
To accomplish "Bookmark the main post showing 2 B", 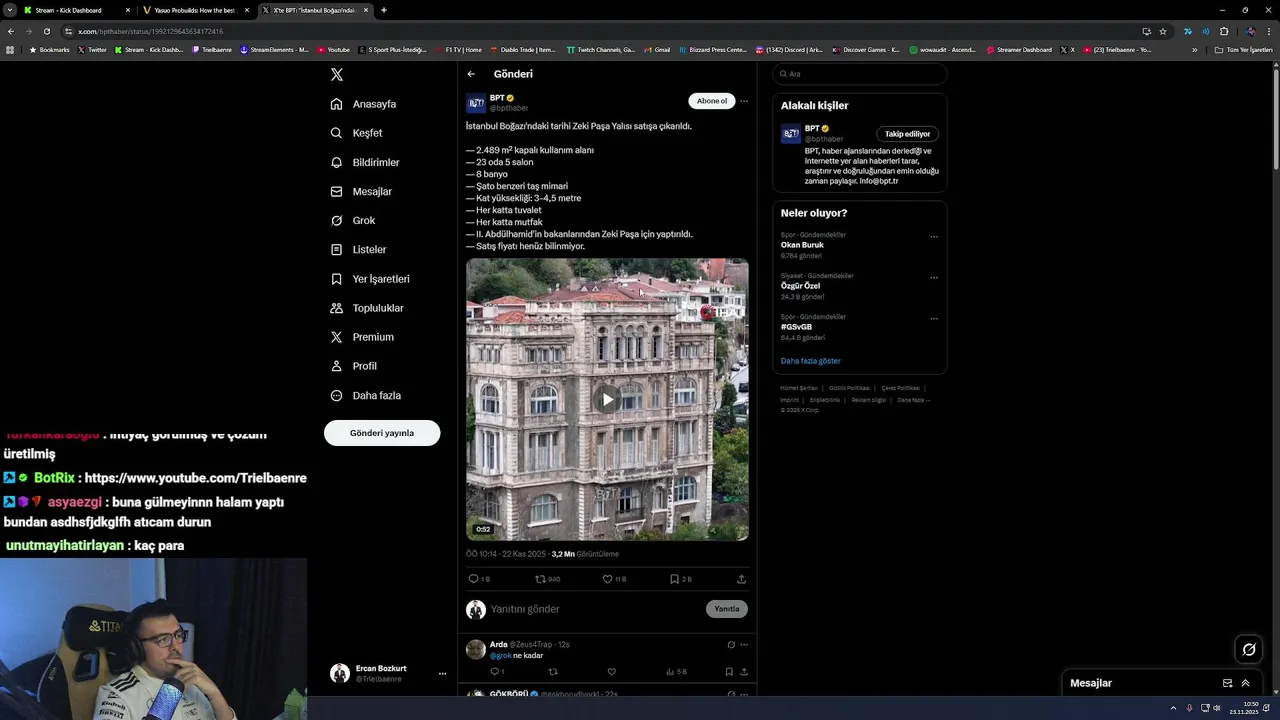I will [x=681, y=579].
